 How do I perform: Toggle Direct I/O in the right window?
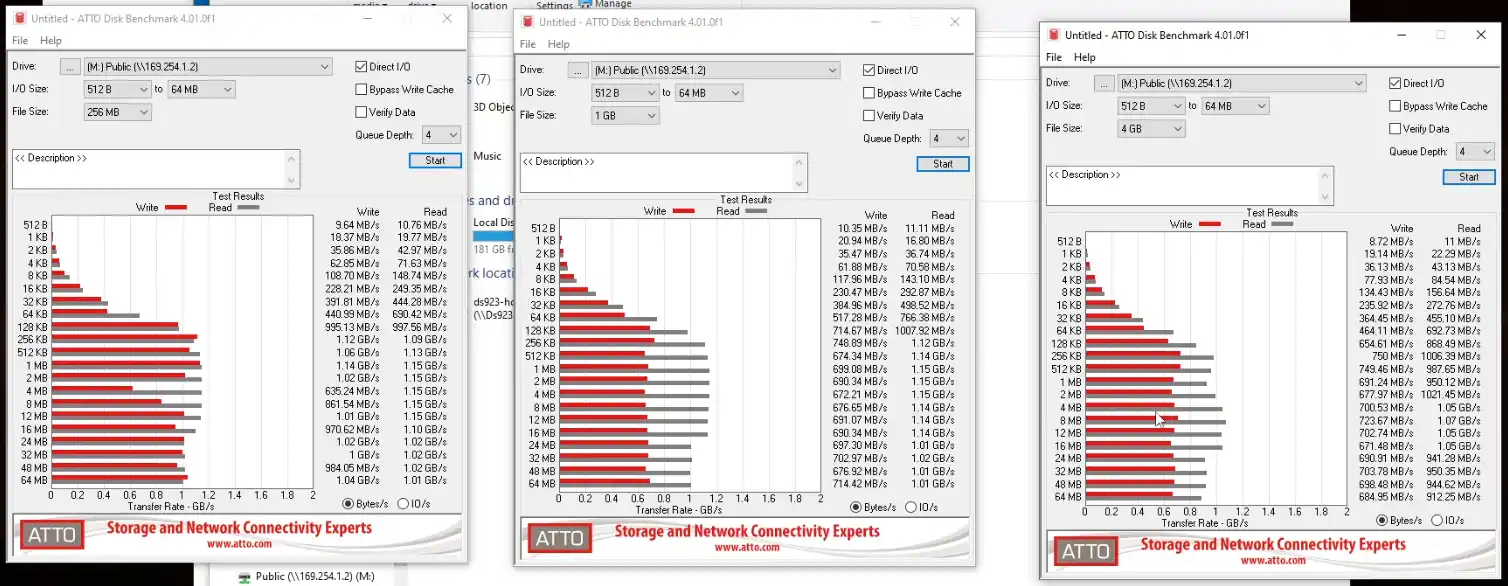coord(1395,83)
